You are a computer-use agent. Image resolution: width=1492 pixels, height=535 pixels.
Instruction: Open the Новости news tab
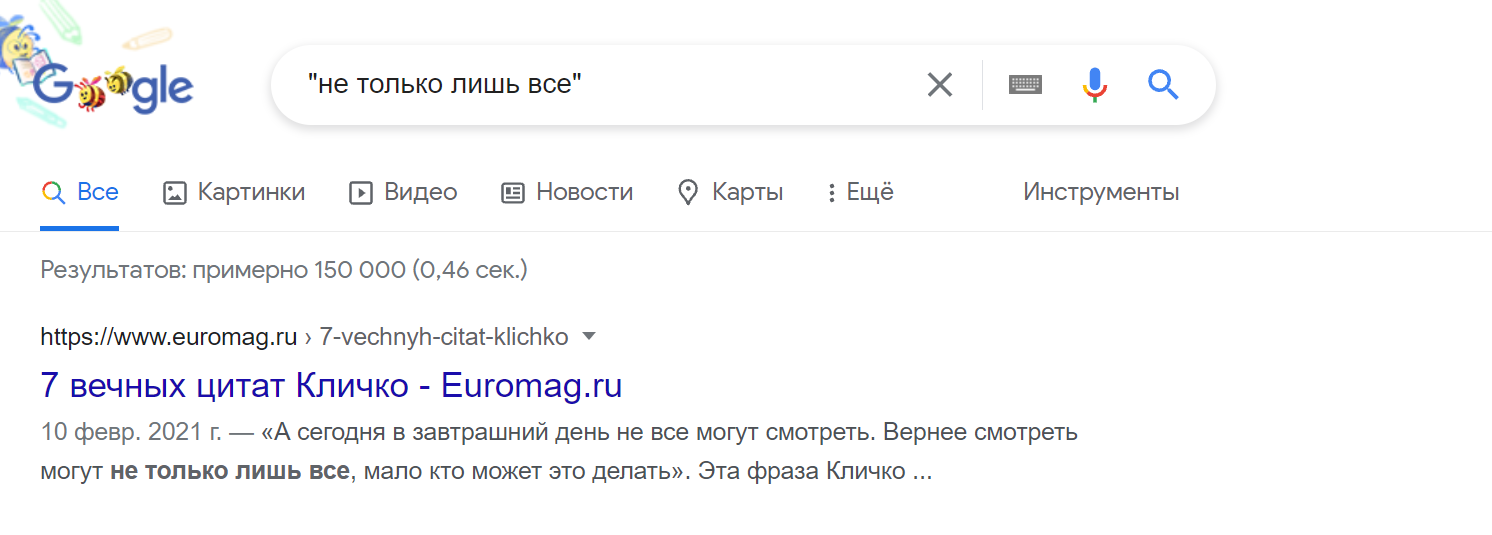click(567, 192)
